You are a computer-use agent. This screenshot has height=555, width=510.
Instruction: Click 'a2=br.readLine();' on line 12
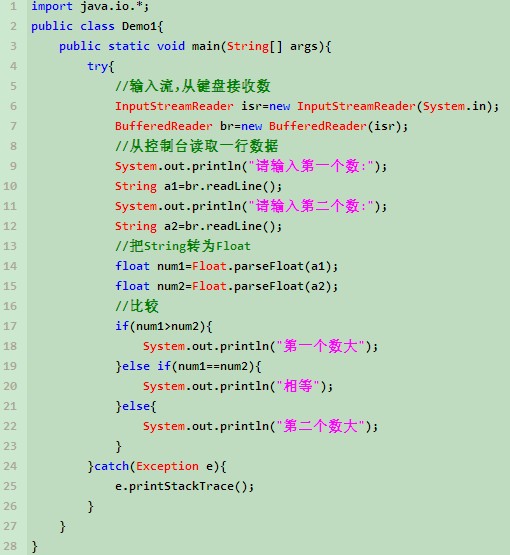[x=223, y=226]
